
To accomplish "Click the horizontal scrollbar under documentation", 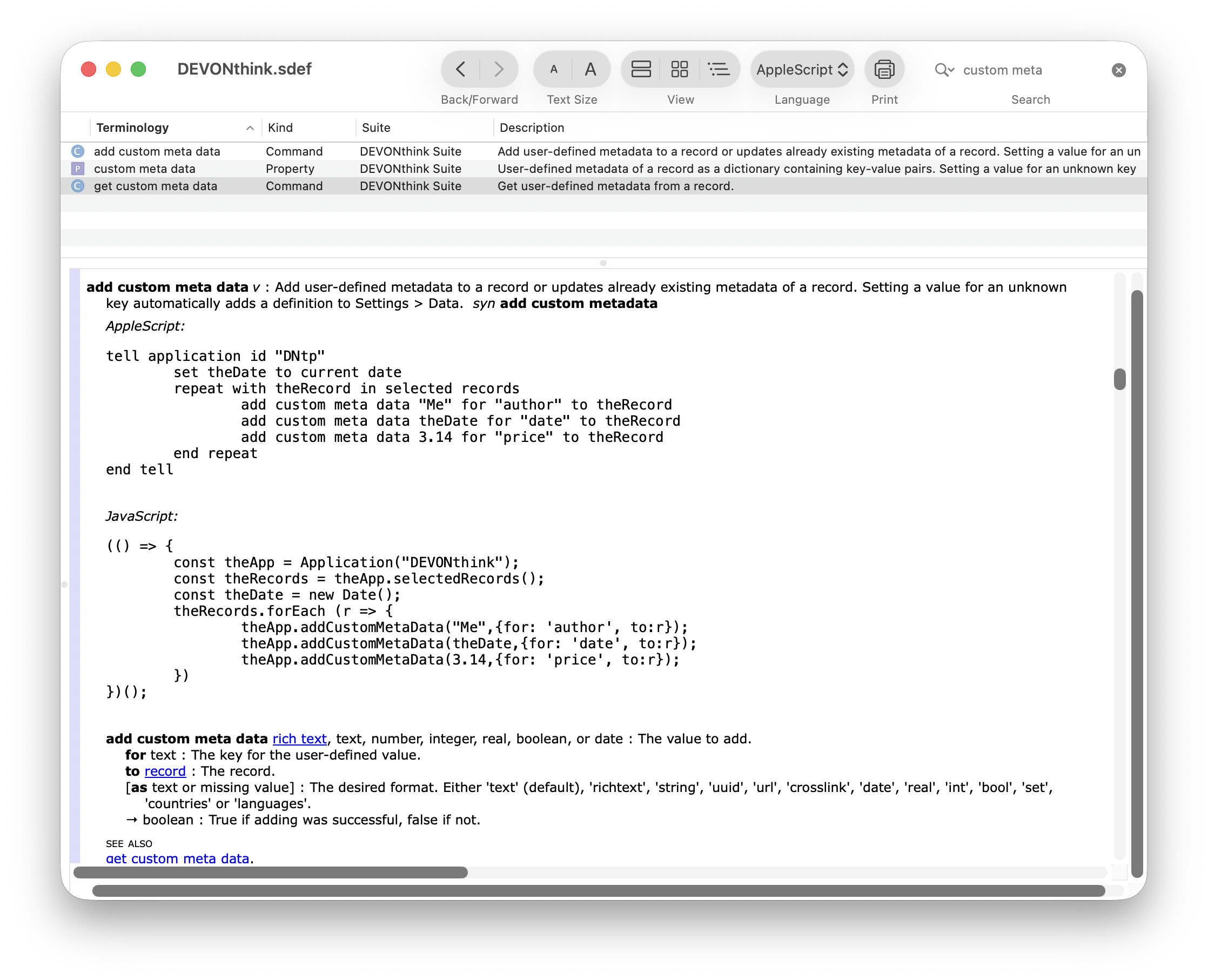I will (x=270, y=872).
